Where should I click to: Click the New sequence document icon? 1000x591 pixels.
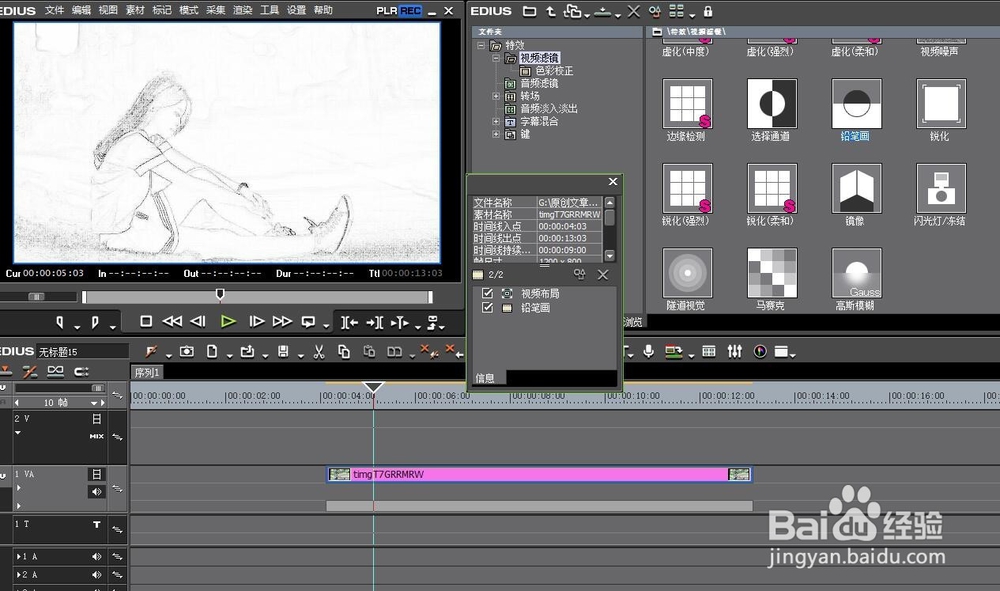(x=212, y=351)
